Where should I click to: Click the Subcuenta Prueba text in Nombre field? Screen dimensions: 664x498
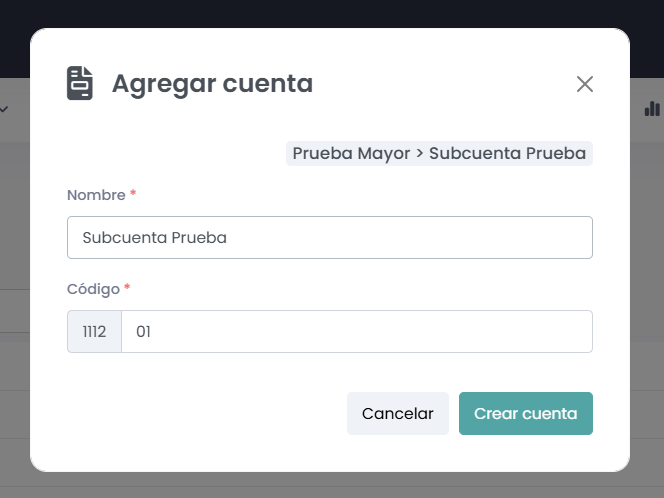click(154, 238)
